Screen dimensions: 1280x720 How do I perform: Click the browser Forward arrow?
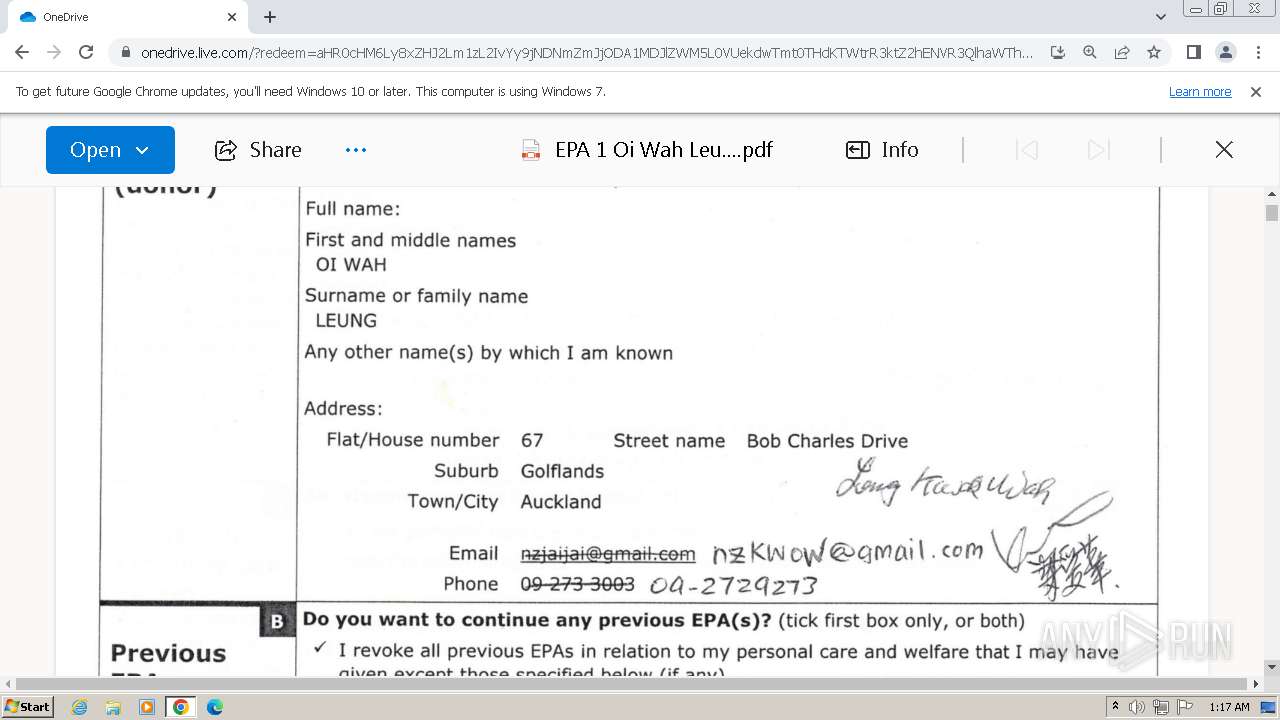click(x=54, y=52)
